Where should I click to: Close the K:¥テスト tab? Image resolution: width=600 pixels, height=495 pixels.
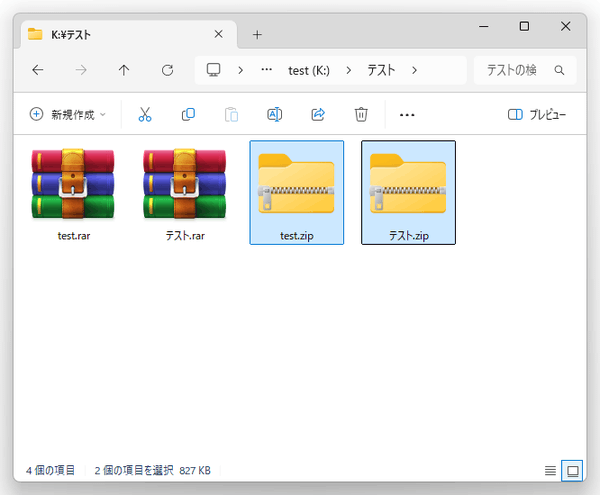click(218, 34)
